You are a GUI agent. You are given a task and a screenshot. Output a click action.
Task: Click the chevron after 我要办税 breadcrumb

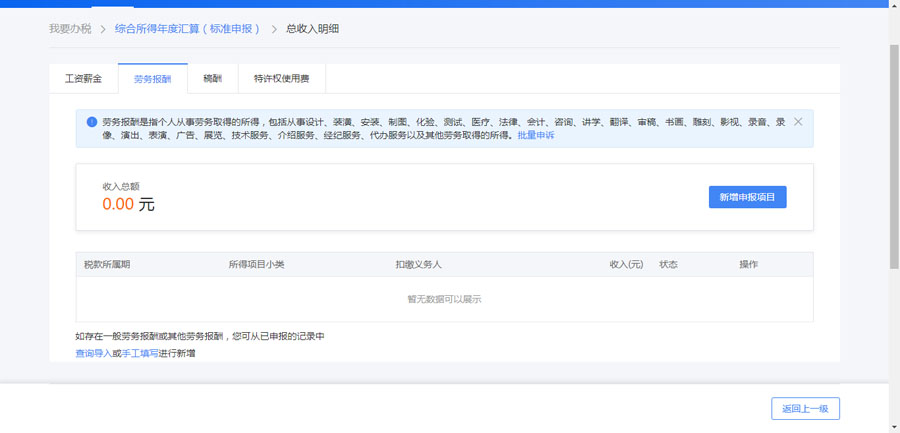tap(102, 29)
